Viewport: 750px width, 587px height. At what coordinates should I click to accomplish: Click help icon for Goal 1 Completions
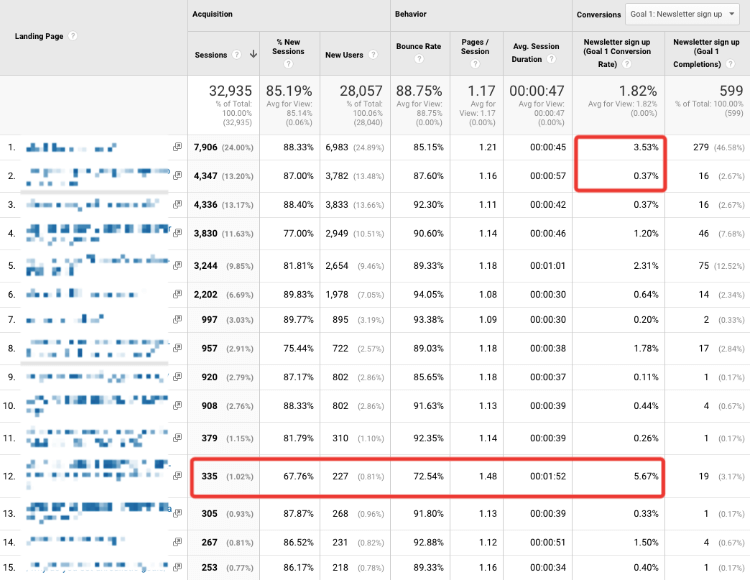pyautogui.click(x=730, y=64)
